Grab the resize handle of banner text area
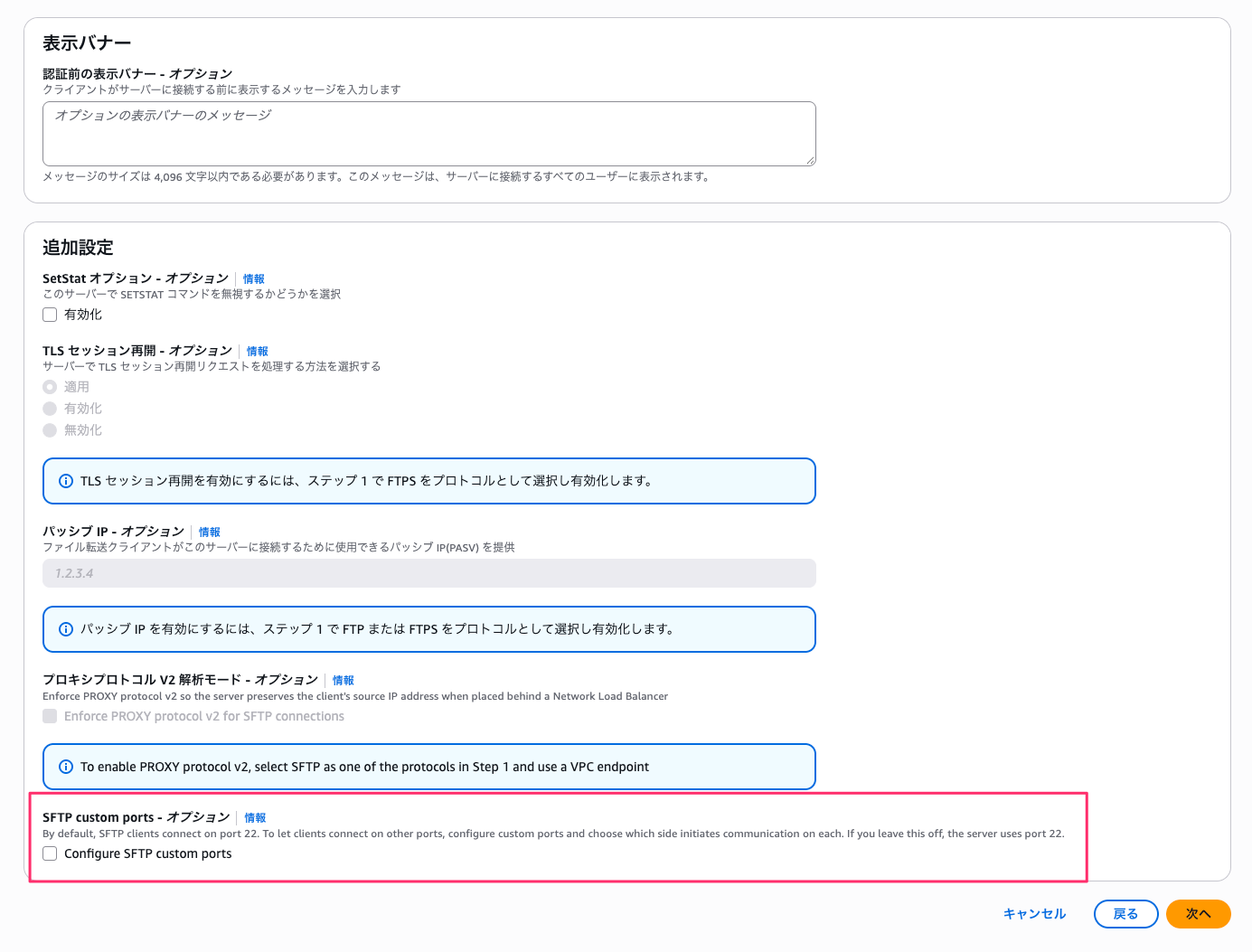This screenshot has height=952, width=1252. [x=811, y=161]
